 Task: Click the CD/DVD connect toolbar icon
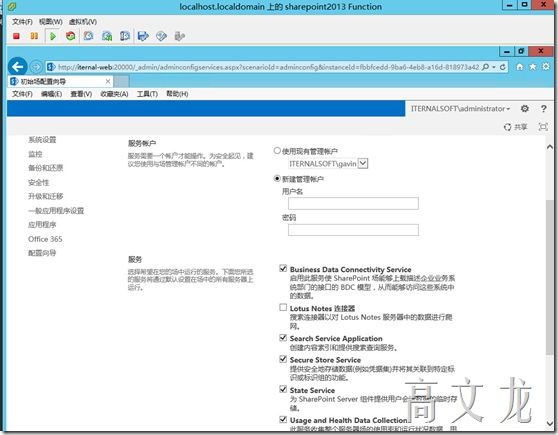[161, 36]
